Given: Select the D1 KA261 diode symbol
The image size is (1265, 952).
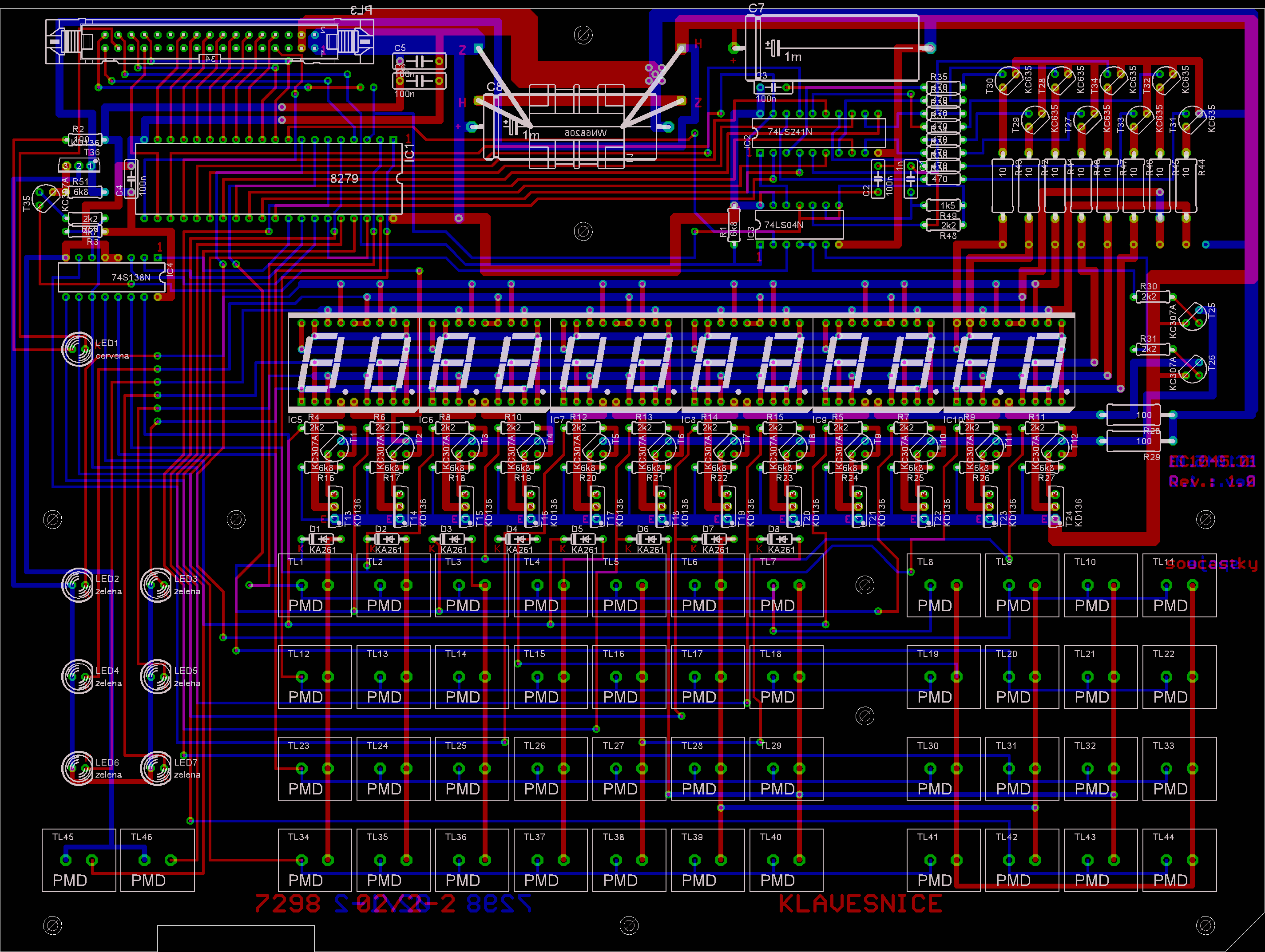Looking at the screenshot, I should coord(321,539).
